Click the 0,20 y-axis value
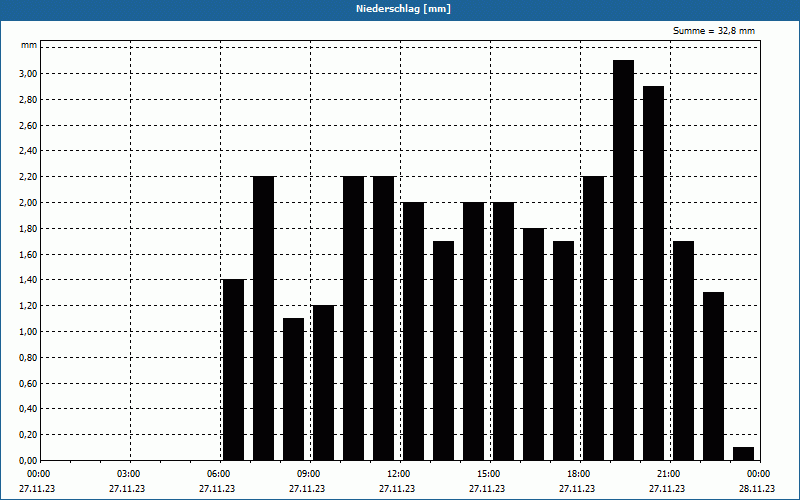Image resolution: width=800 pixels, height=500 pixels. [28, 435]
